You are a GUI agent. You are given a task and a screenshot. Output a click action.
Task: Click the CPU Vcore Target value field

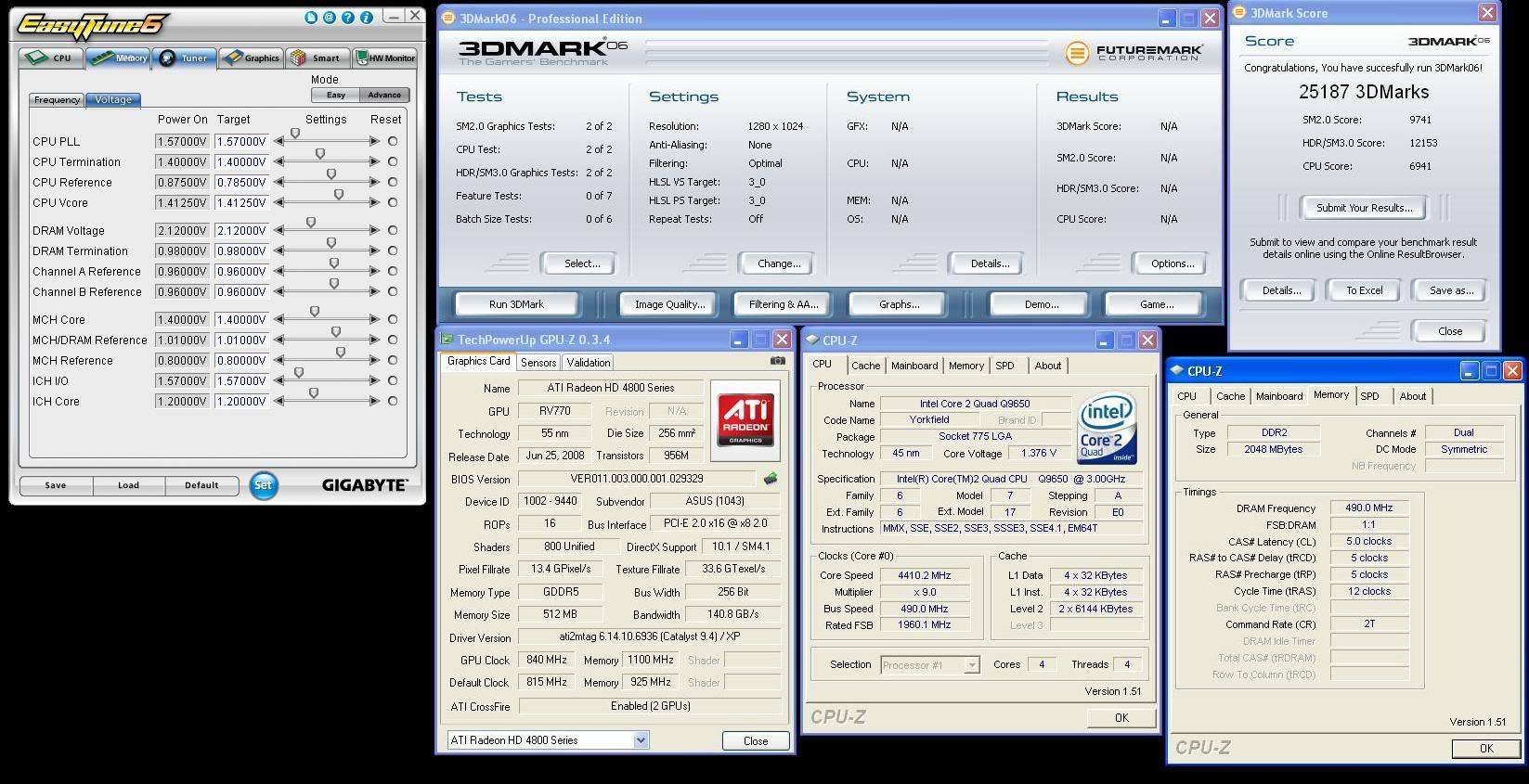click(x=241, y=202)
